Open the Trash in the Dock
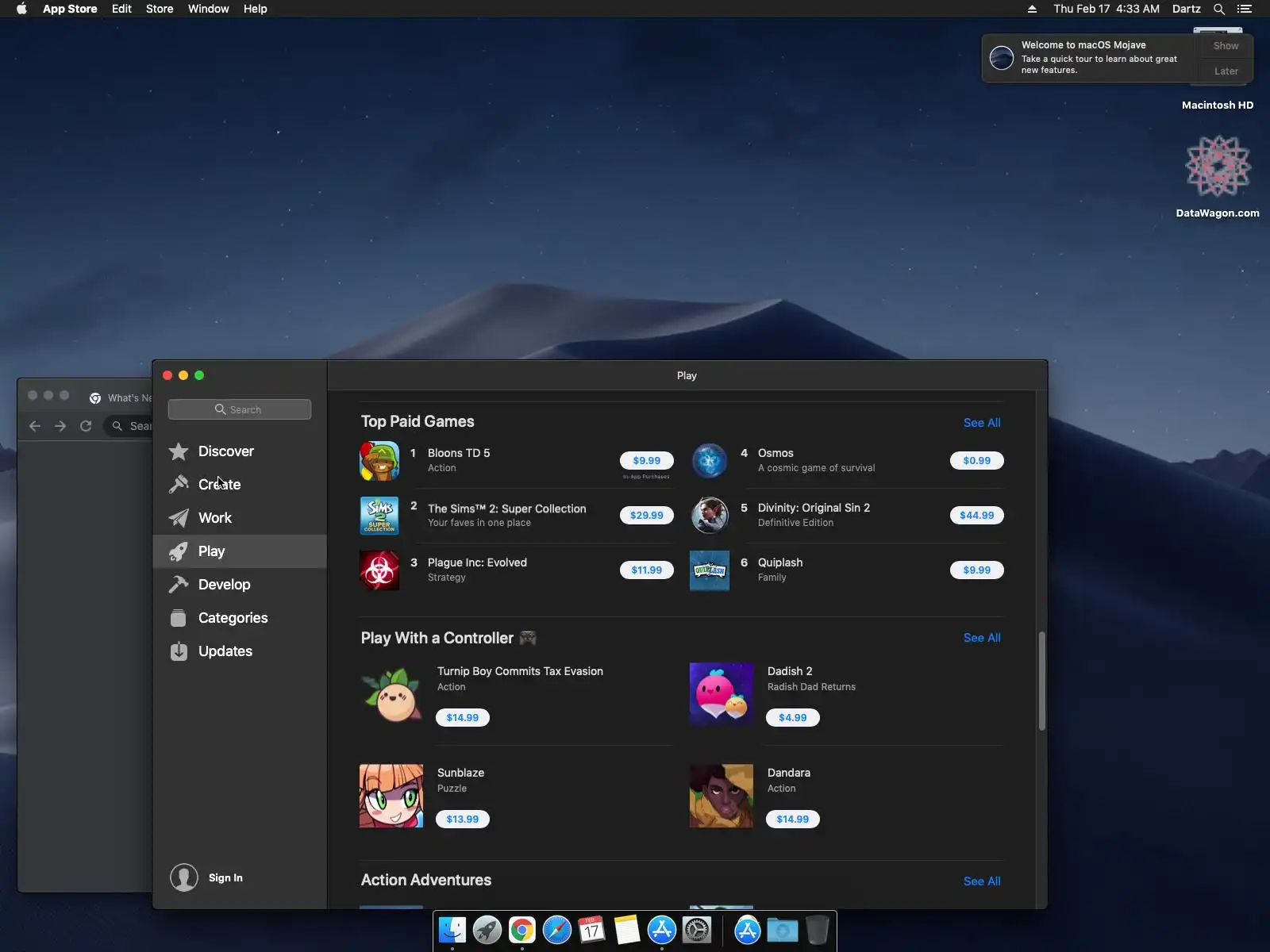Viewport: 1270px width, 952px height. pyautogui.click(x=817, y=930)
